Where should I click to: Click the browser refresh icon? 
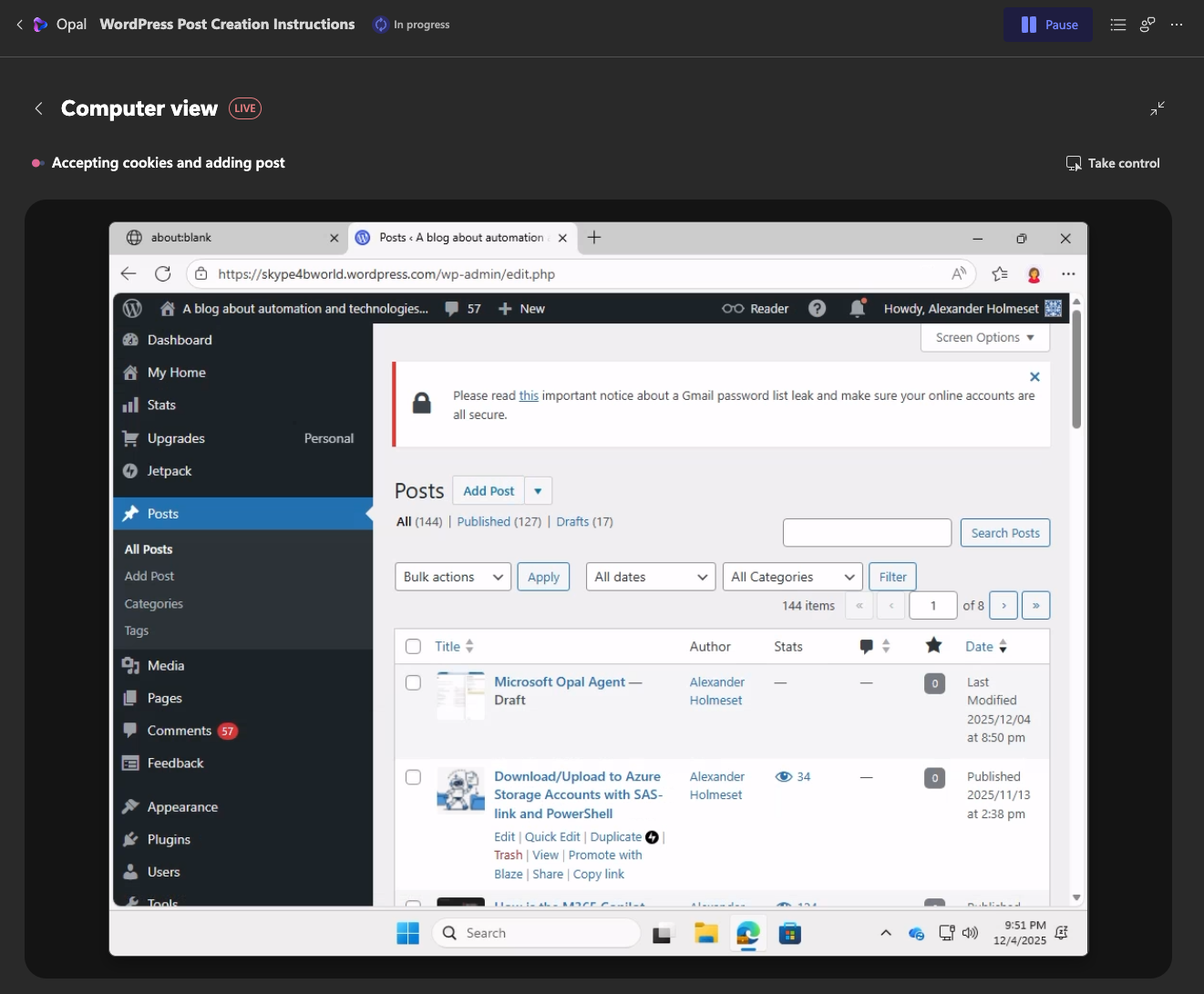pyautogui.click(x=163, y=274)
